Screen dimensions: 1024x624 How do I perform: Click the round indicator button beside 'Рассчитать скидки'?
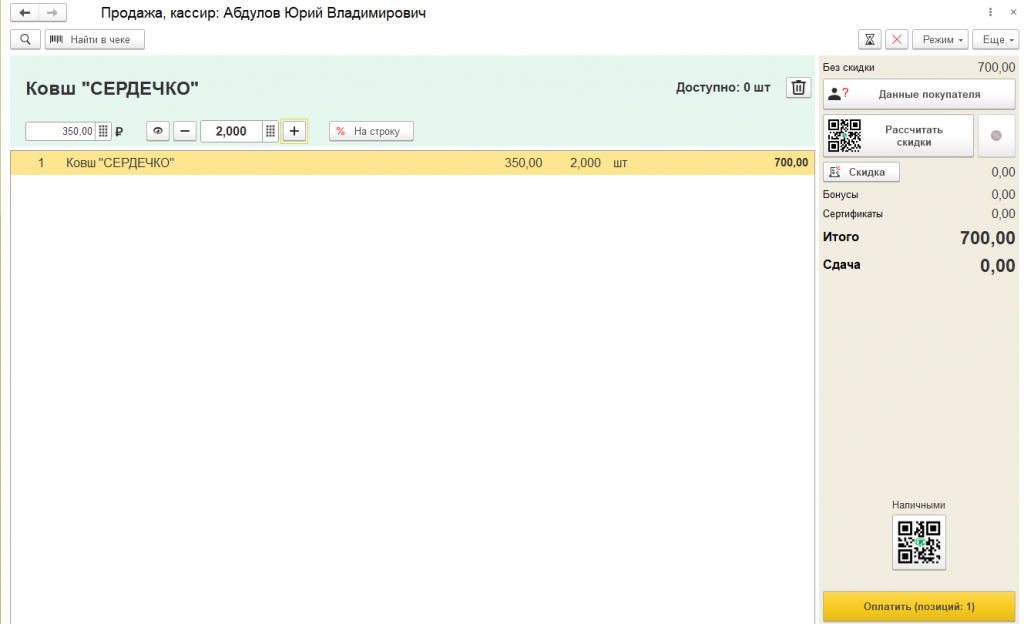tap(996, 136)
